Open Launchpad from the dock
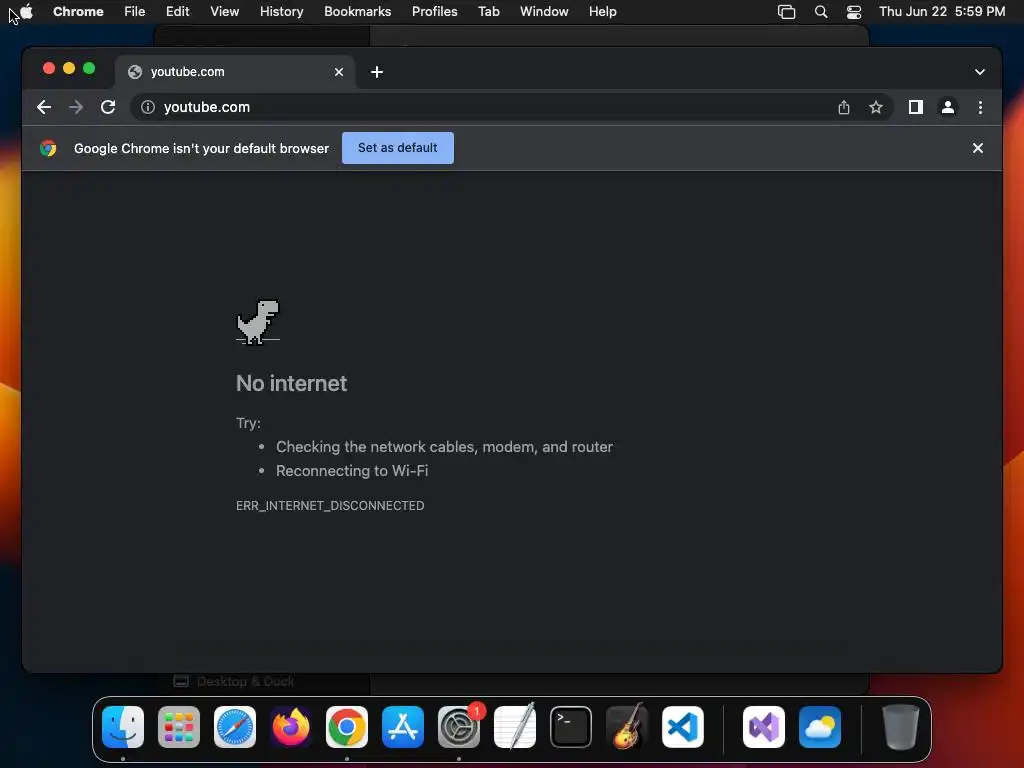The image size is (1024, 768). (x=179, y=727)
